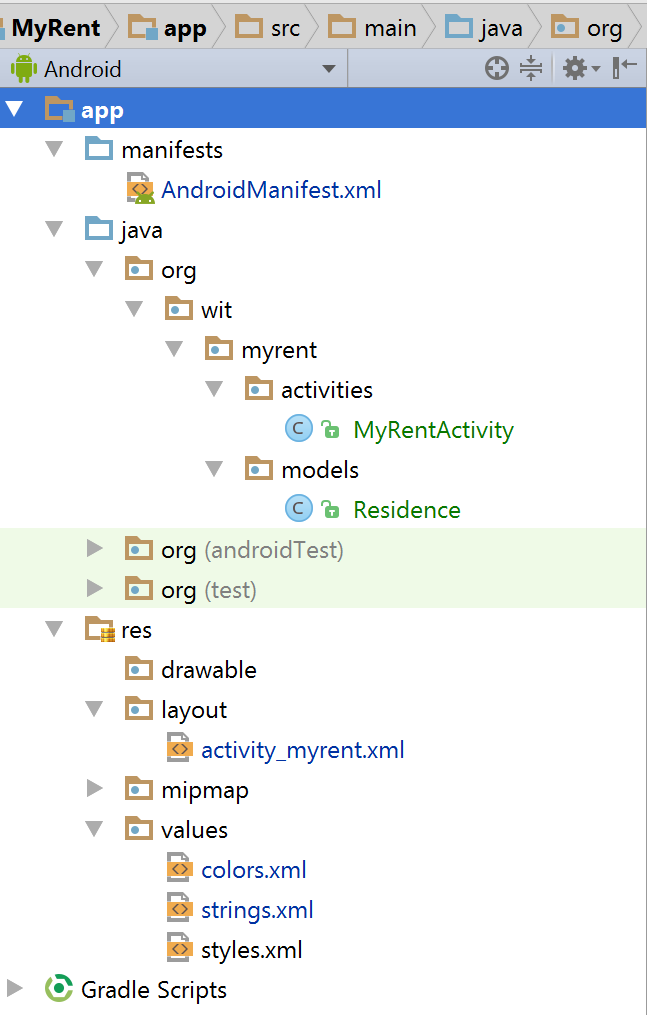Viewport: 647px width, 1015px height.
Task: Collapse the manifests folder
Action: pyautogui.click(x=54, y=150)
